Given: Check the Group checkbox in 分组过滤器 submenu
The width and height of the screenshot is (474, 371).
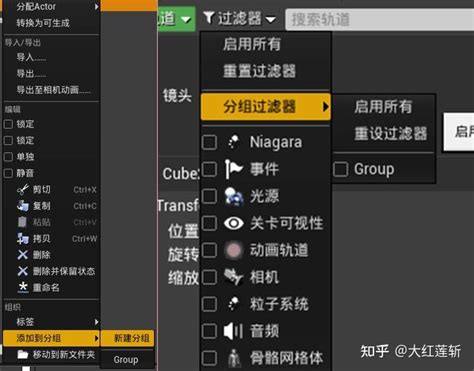Looking at the screenshot, I should point(341,169).
